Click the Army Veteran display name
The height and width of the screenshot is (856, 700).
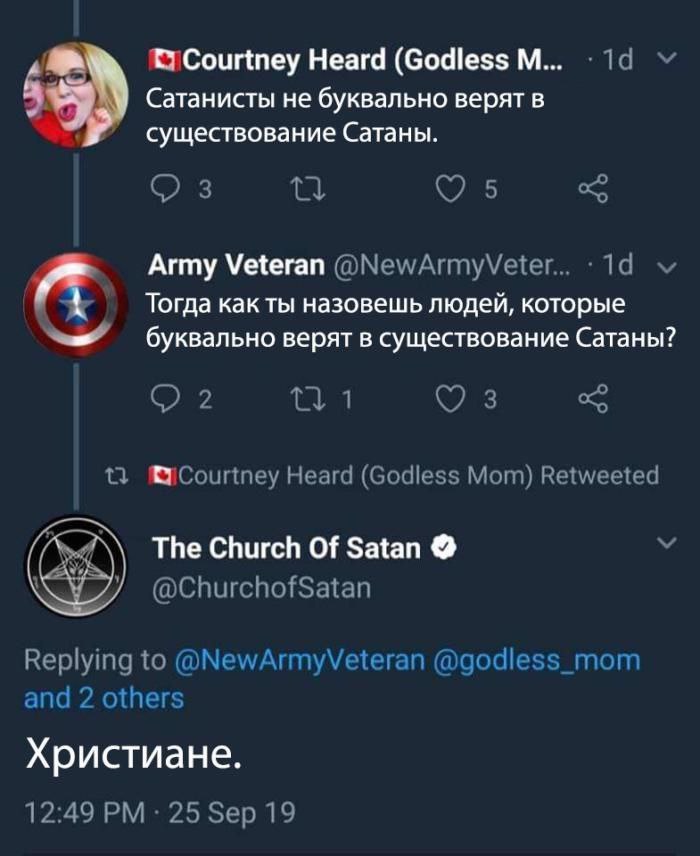point(236,266)
